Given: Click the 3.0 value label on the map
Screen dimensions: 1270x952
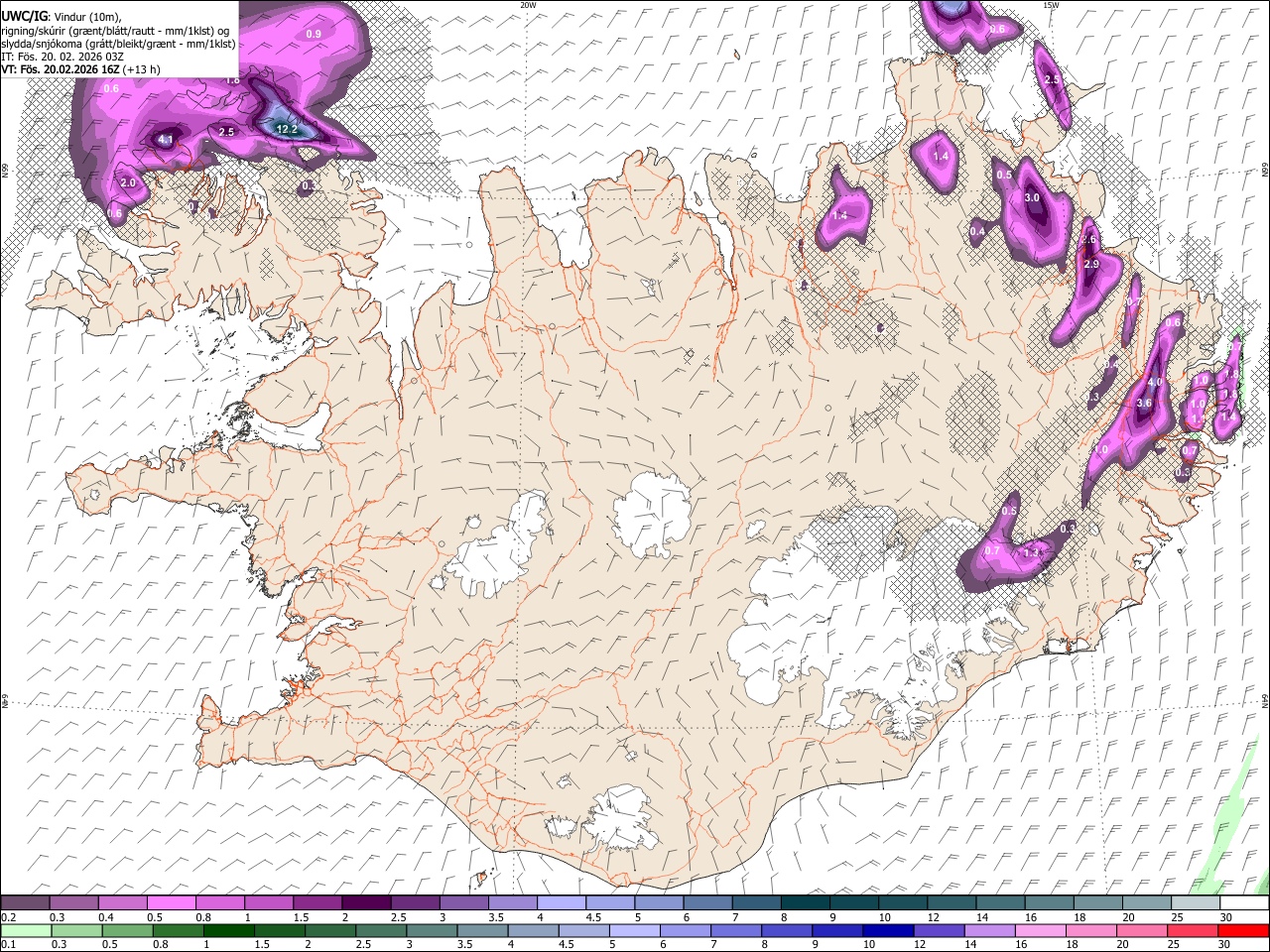Looking at the screenshot, I should (1032, 197).
